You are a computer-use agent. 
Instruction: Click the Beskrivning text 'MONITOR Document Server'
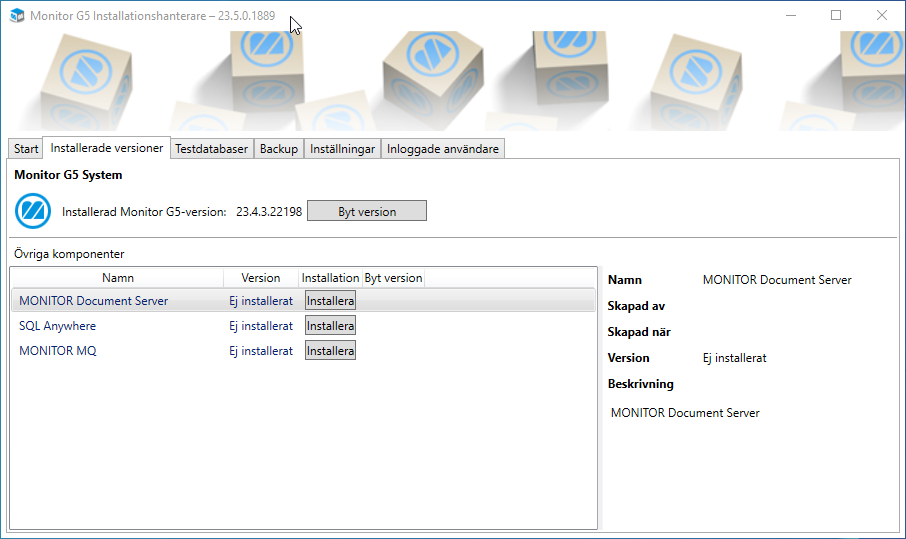(x=685, y=412)
